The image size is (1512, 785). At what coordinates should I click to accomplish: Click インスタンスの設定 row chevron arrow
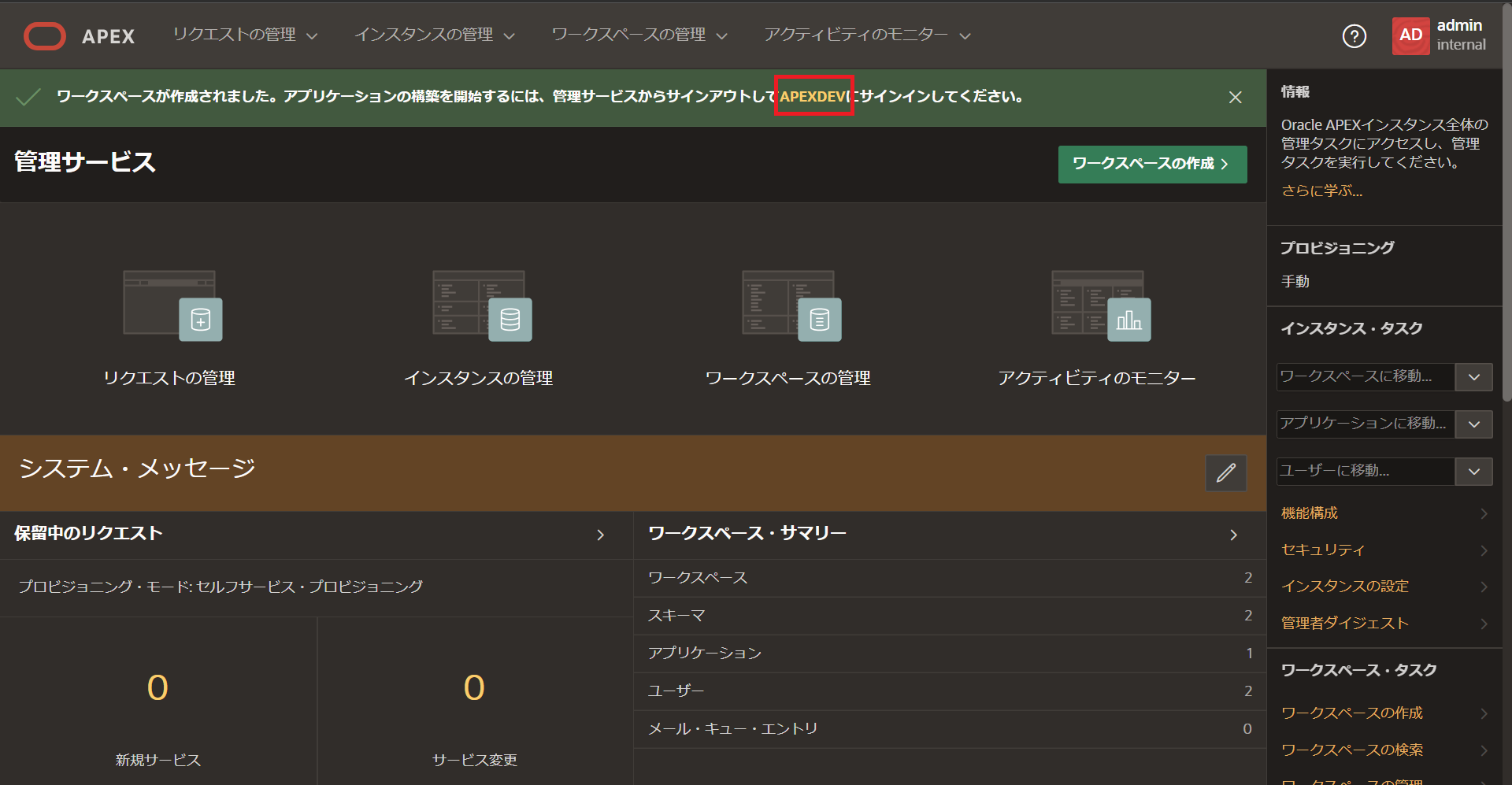(1484, 587)
